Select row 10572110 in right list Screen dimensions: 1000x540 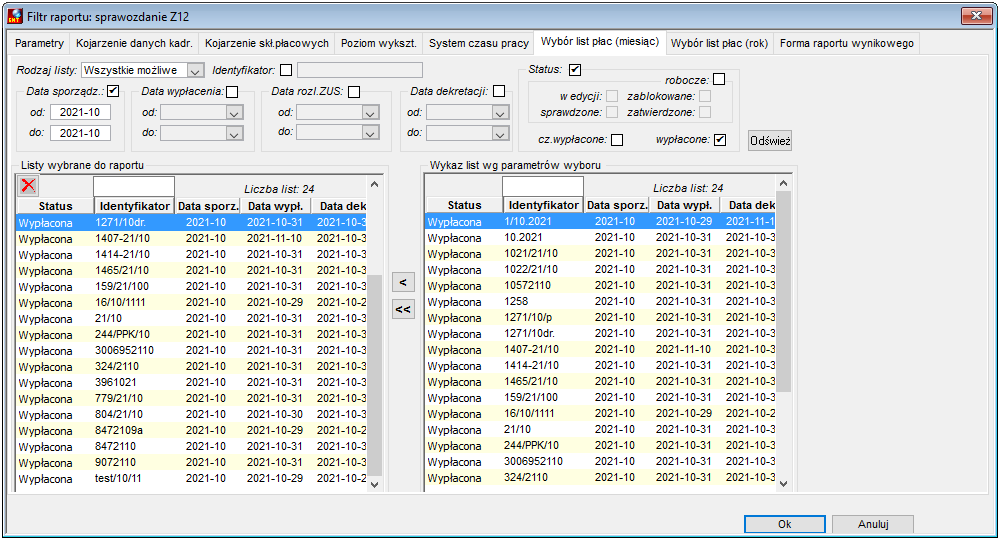point(600,286)
